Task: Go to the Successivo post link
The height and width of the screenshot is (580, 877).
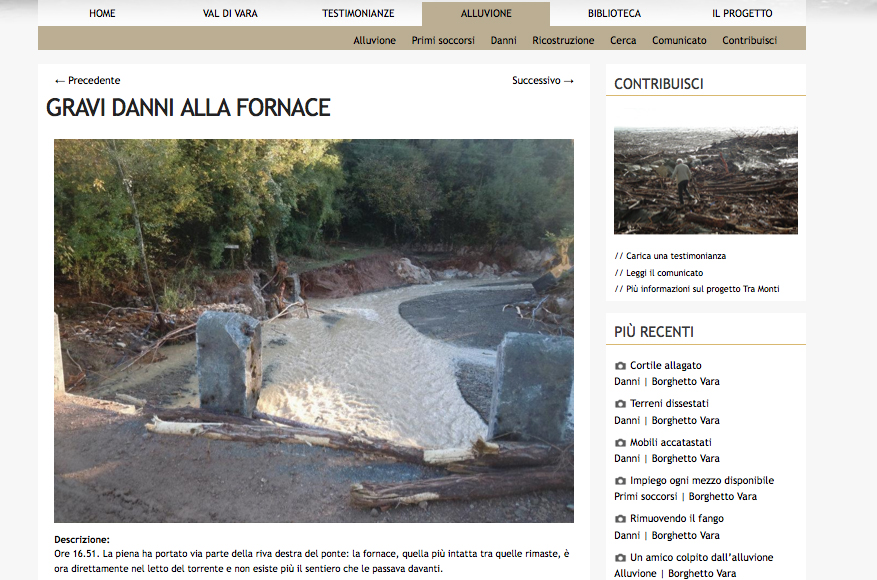Action: click(x=543, y=81)
